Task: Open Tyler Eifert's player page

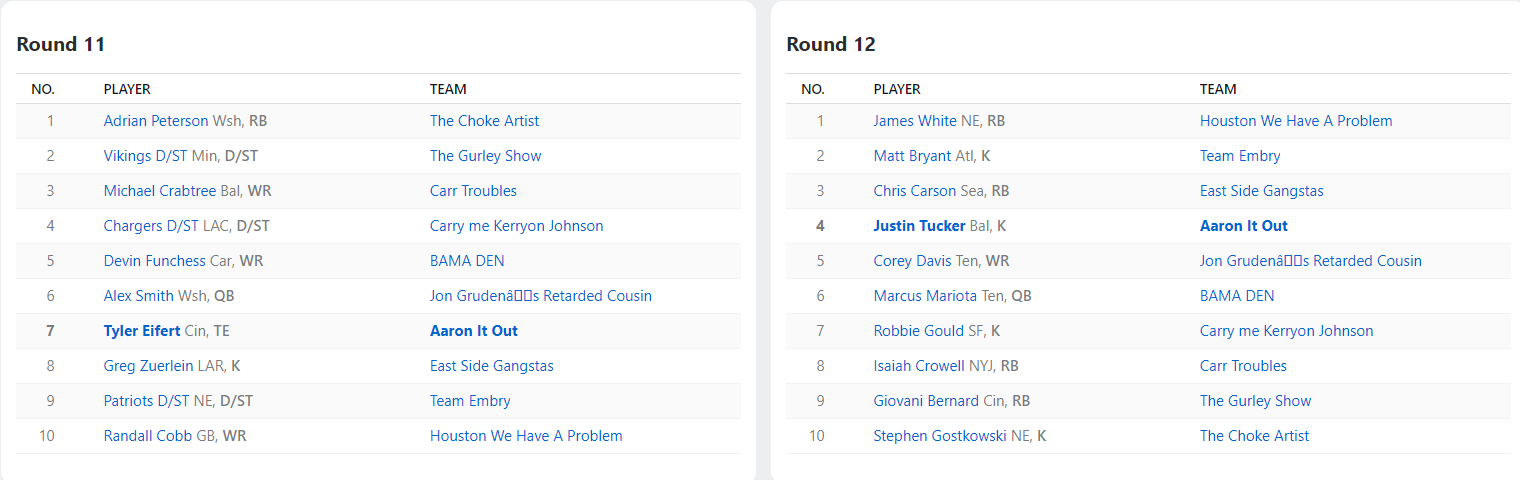Action: [x=142, y=331]
